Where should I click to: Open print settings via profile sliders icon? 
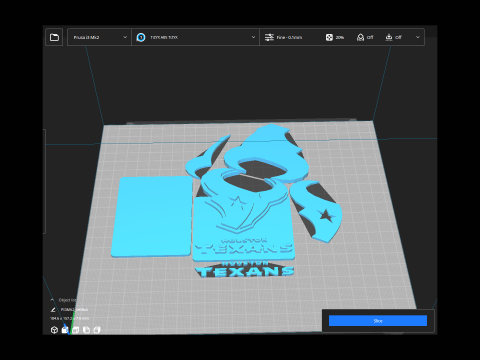269,37
